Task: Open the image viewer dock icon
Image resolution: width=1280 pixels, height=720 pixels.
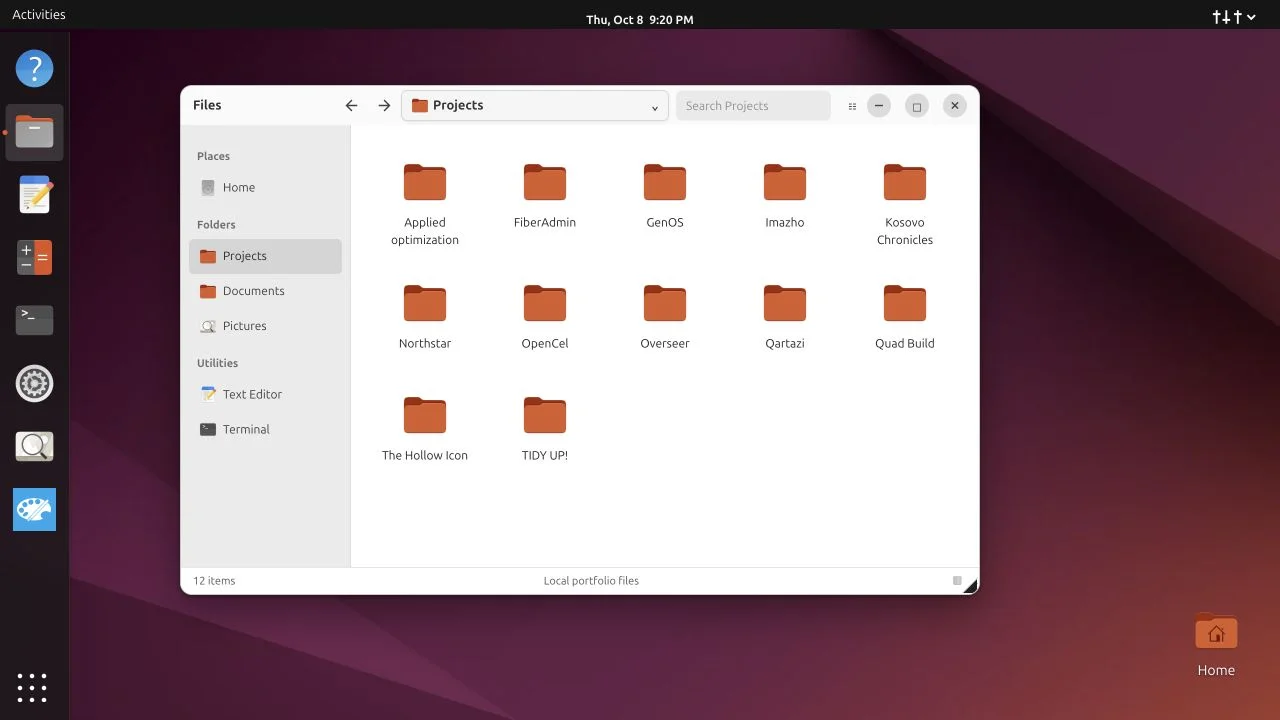Action: pos(34,446)
